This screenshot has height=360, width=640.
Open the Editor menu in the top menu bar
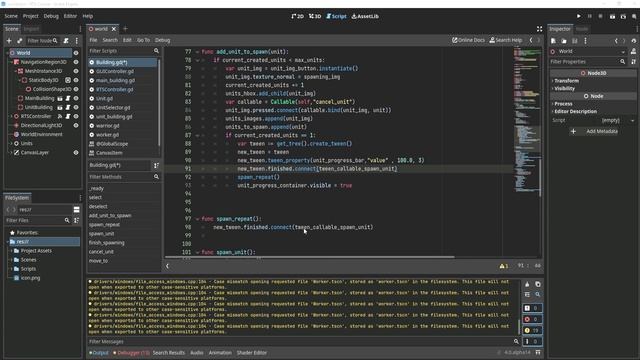(70, 16)
